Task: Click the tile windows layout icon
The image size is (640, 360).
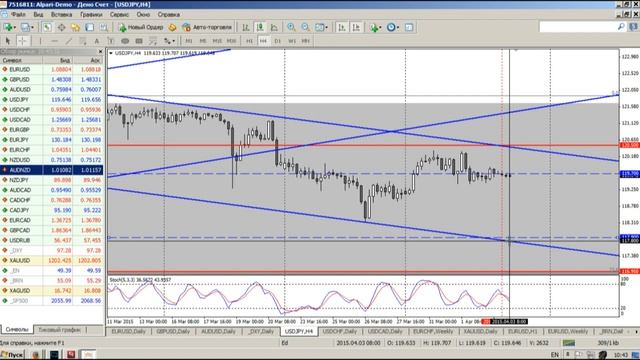Action: pyautogui.click(x=319, y=27)
